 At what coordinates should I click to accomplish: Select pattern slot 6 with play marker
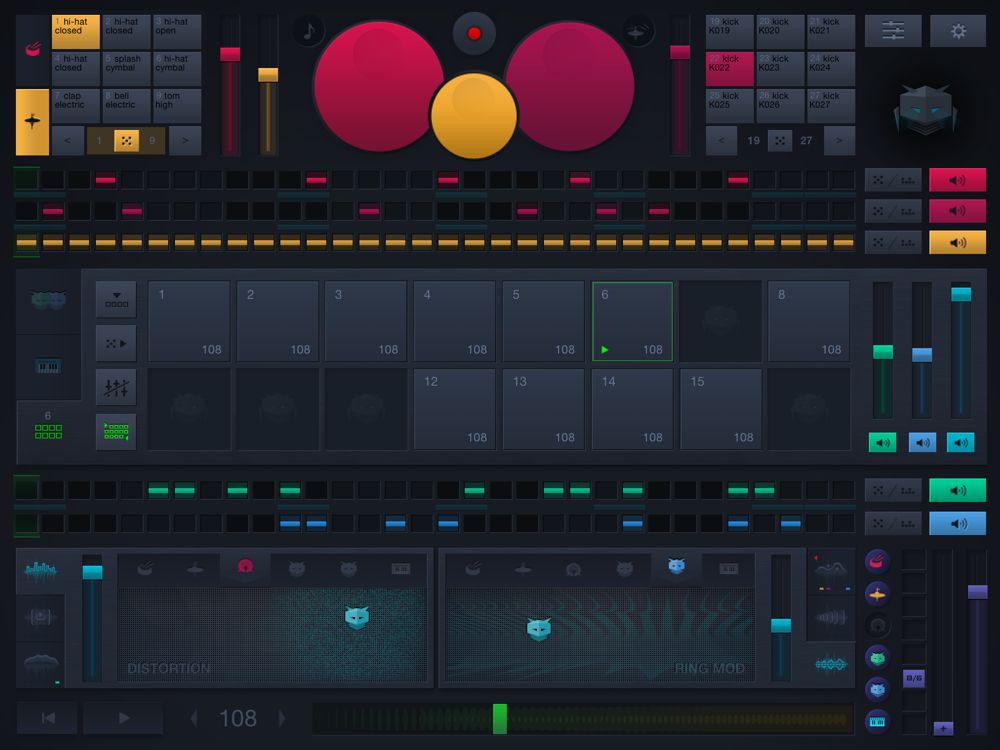click(632, 321)
